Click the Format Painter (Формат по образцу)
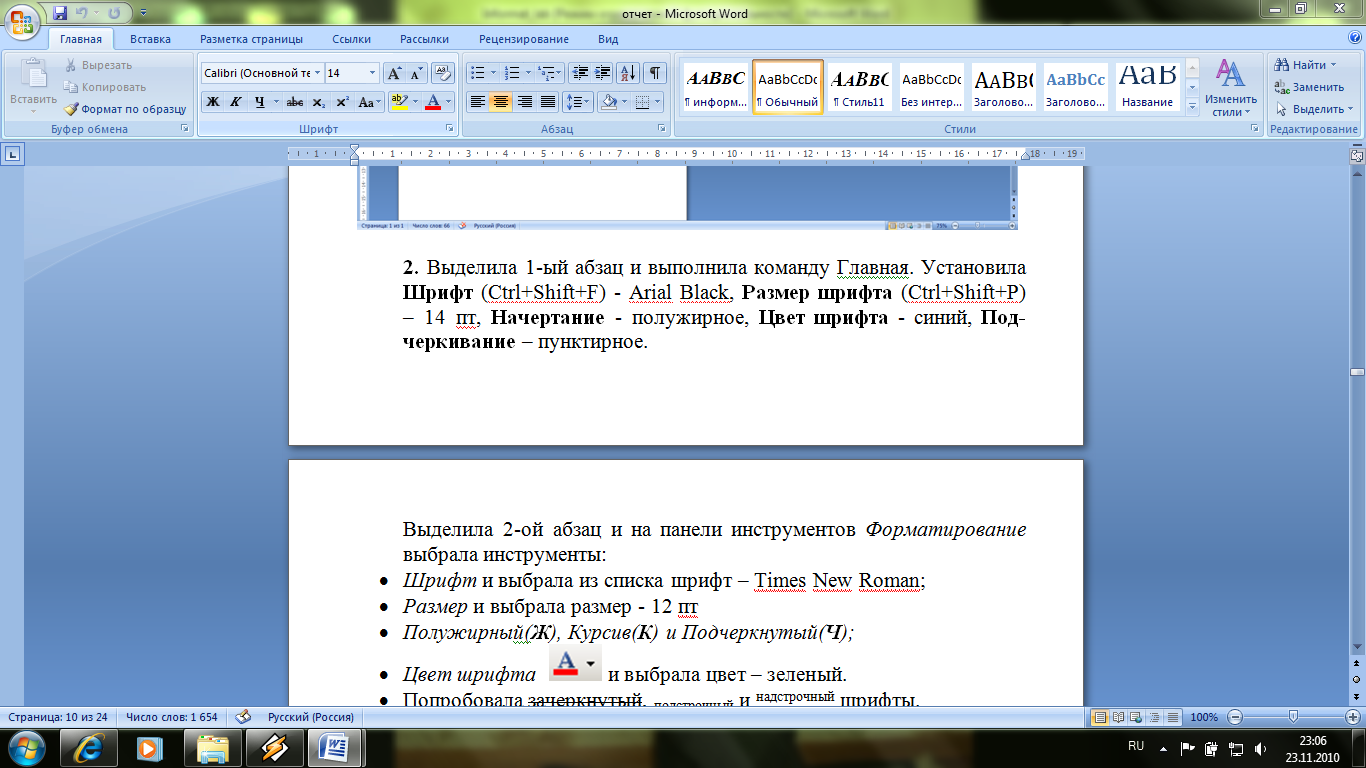The height and width of the screenshot is (768, 1366). [x=125, y=109]
